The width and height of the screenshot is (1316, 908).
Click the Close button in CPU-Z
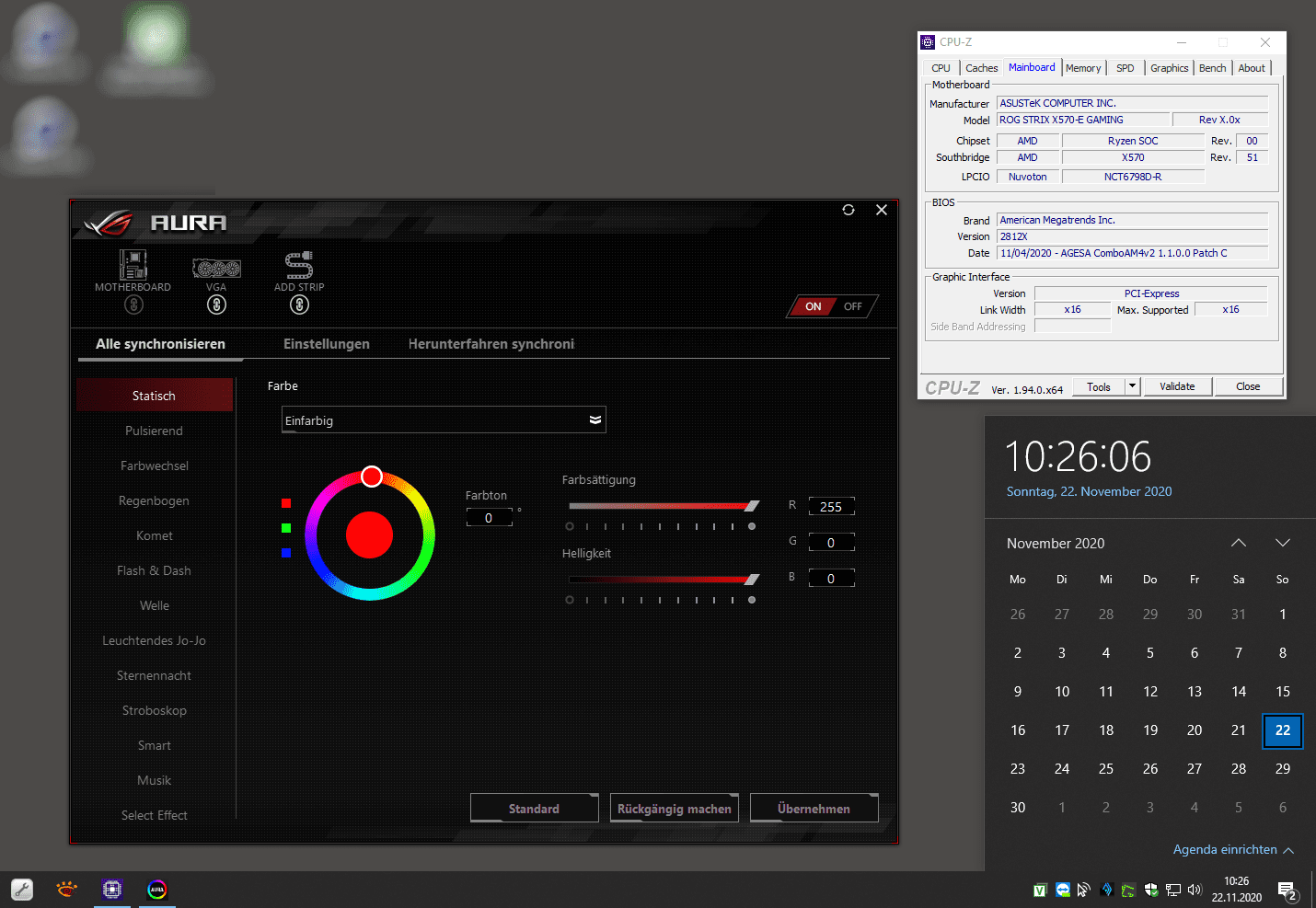1248,387
